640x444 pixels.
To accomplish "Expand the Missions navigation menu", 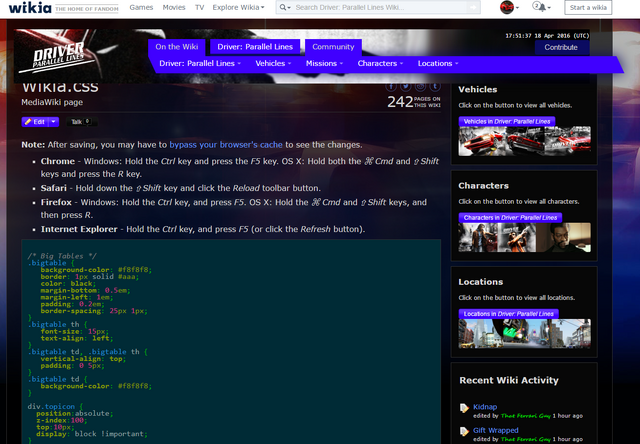I will [324, 63].
